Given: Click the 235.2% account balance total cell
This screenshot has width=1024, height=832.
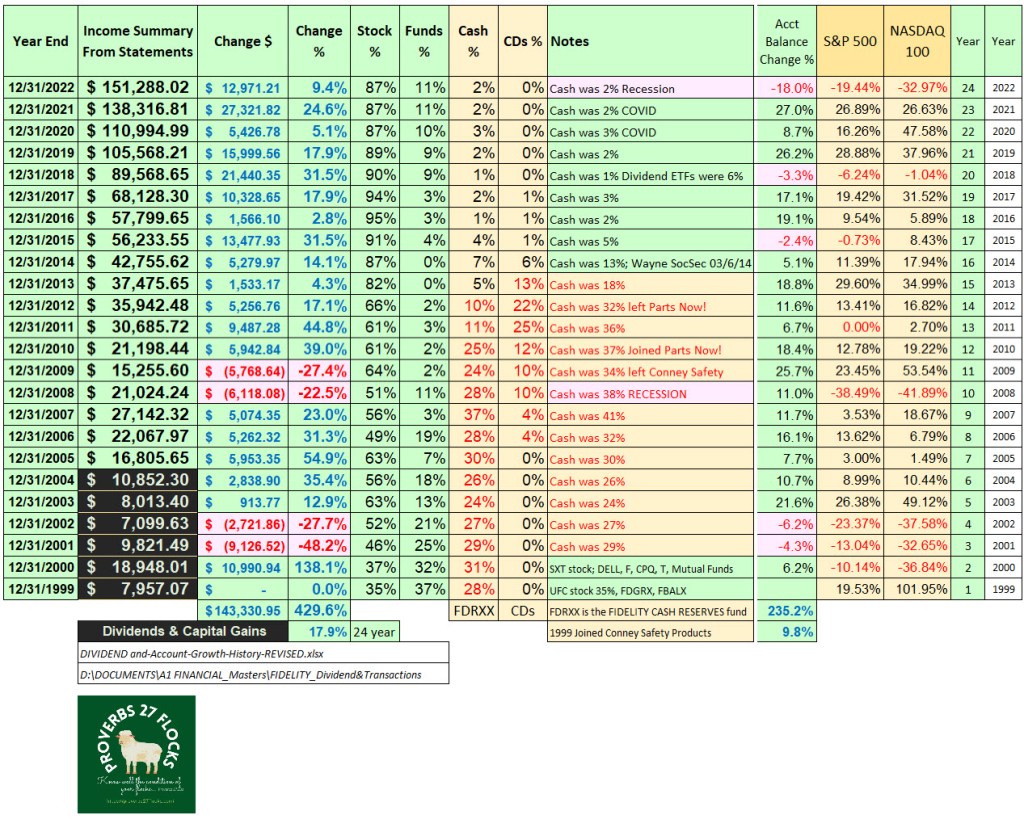Looking at the screenshot, I should point(786,610).
